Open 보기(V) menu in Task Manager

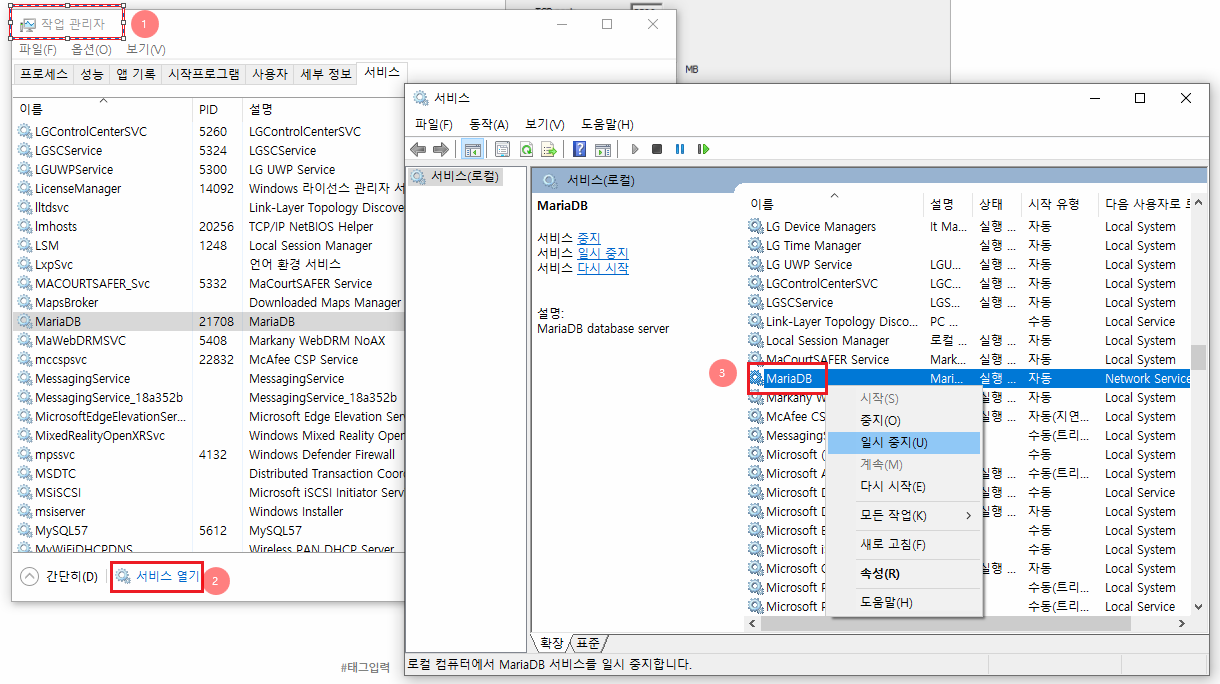tap(146, 49)
